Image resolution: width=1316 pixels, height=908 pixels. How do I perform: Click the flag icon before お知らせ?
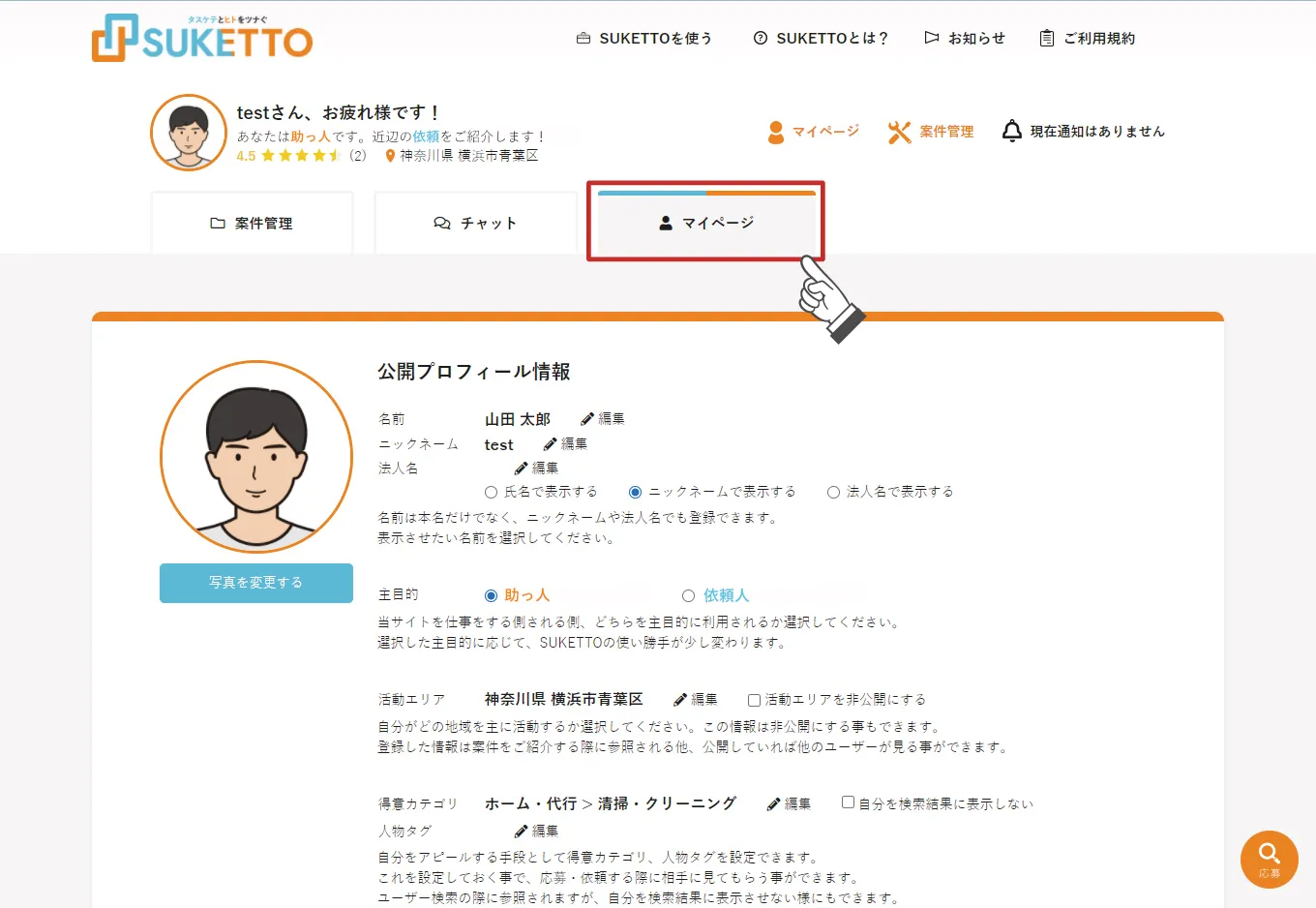[x=931, y=38]
